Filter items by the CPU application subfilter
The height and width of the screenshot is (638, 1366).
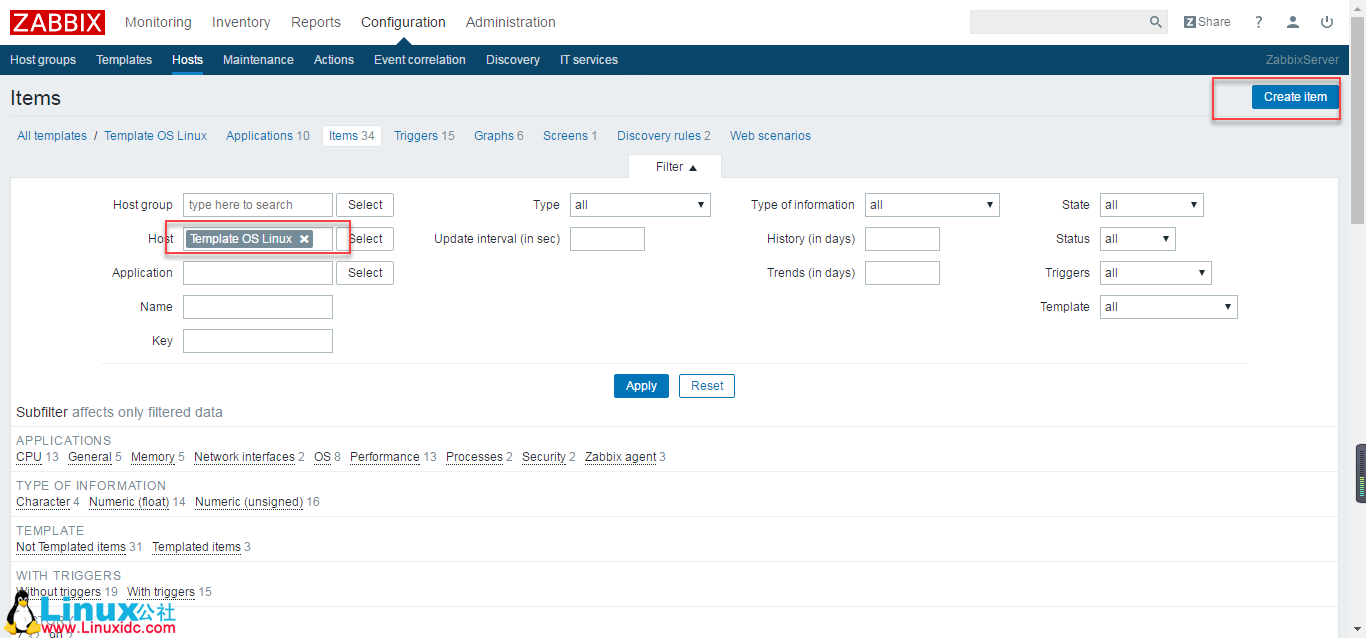pyautogui.click(x=28, y=457)
